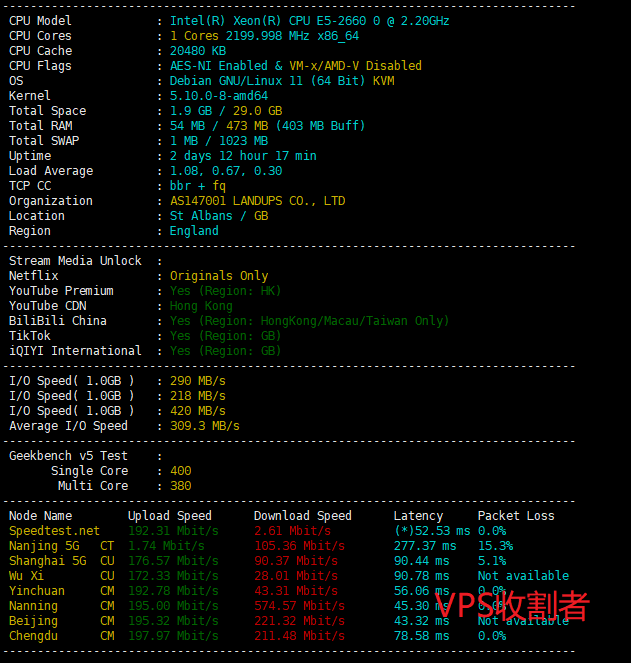Click the AS147001 LANDUPS CO., LTD organization
Viewport: 631px width, 663px height.
pyautogui.click(x=257, y=201)
